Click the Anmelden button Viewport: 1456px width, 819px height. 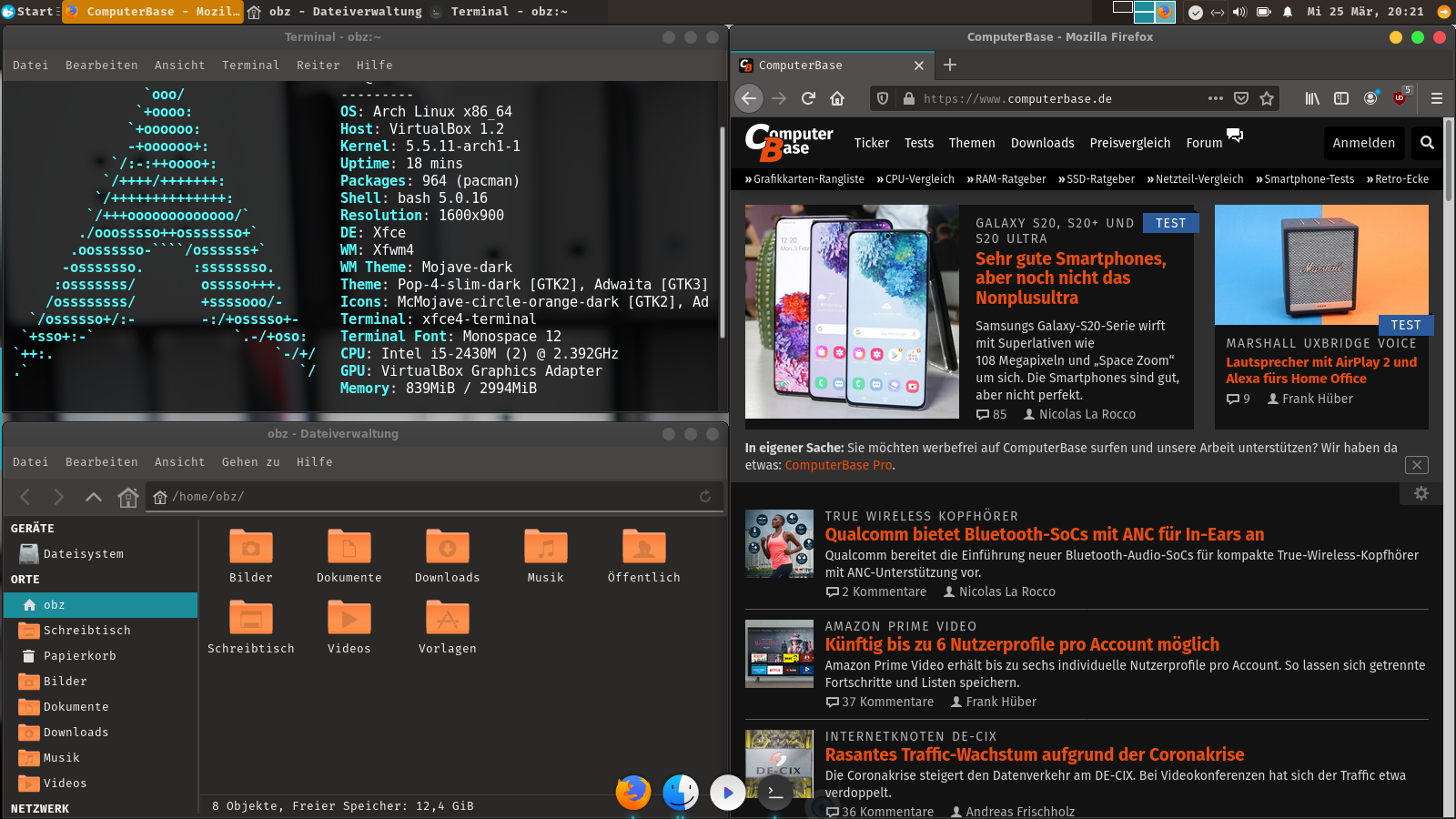coord(1364,143)
